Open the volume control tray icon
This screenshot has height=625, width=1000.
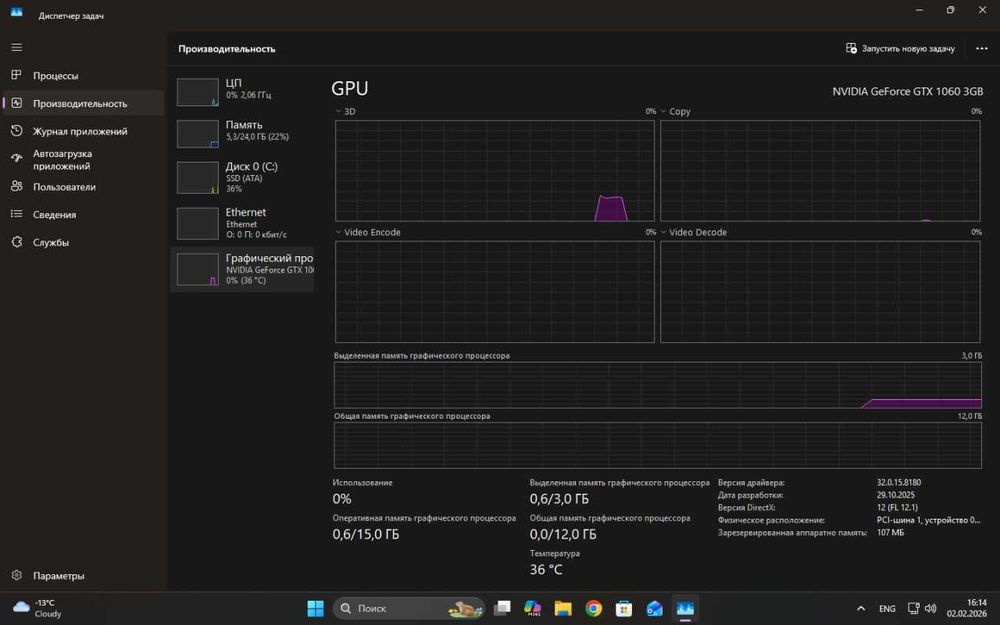click(930, 608)
